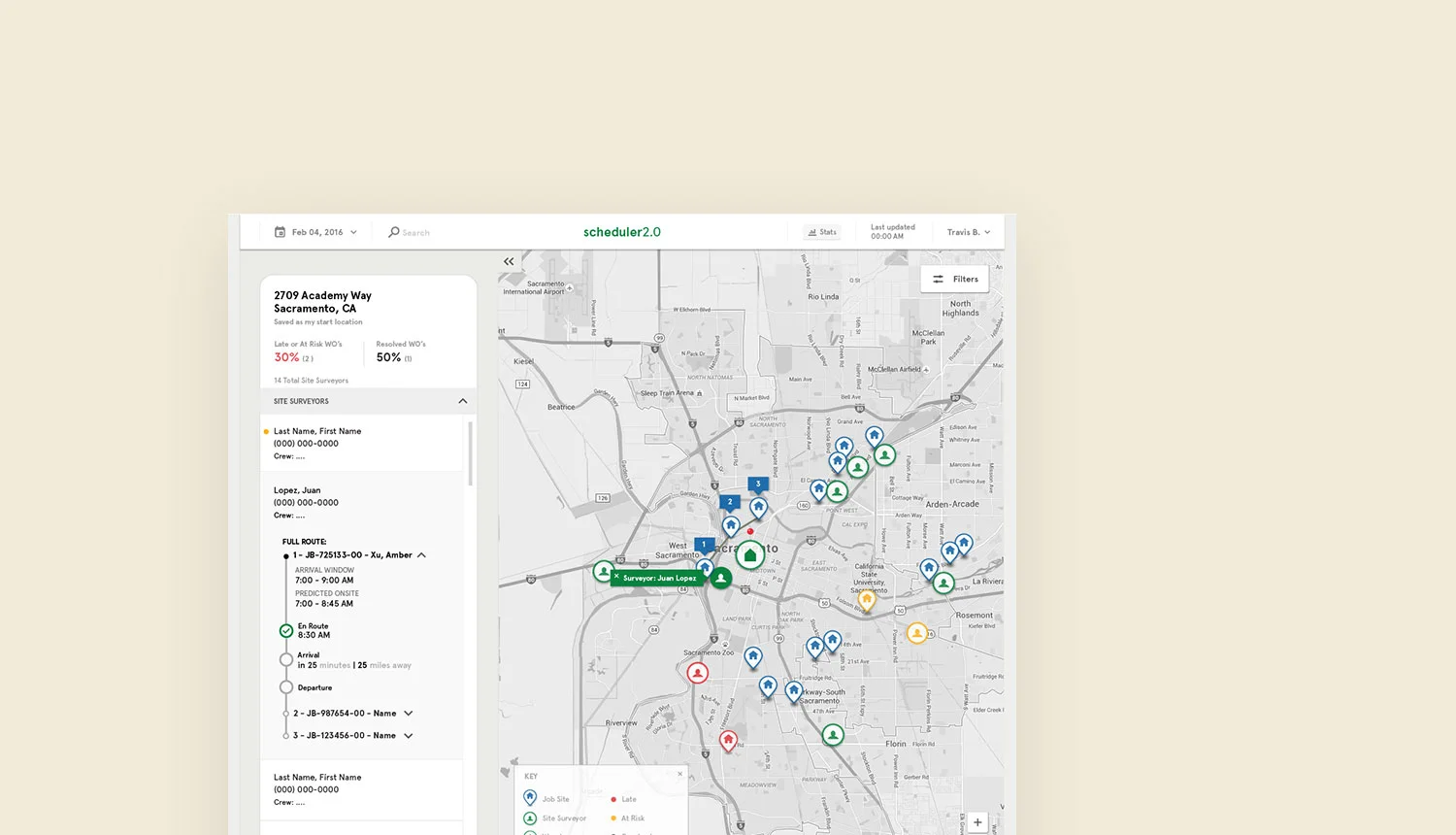Open the Stats view
The image size is (1456, 835).
[x=822, y=232]
